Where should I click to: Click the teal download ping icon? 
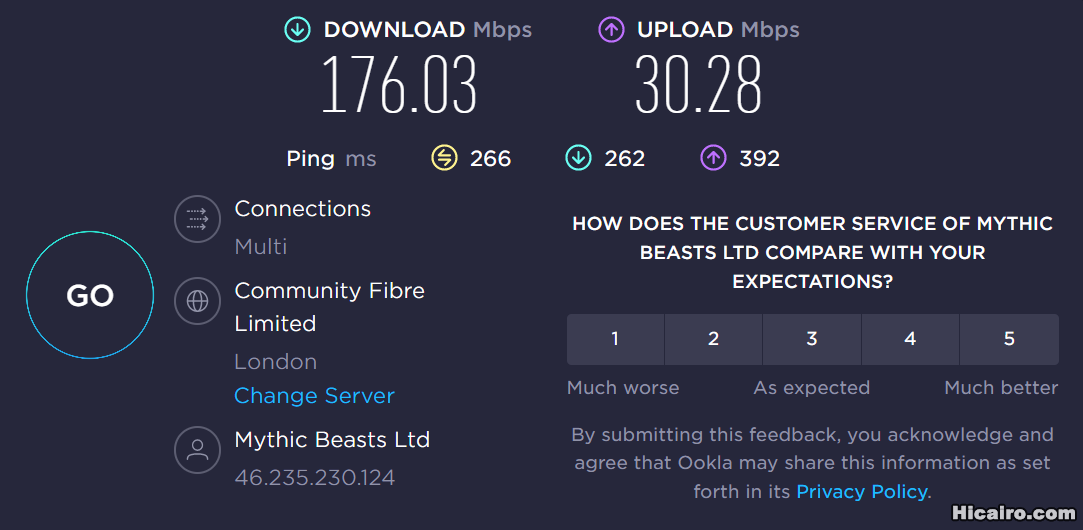coord(578,158)
